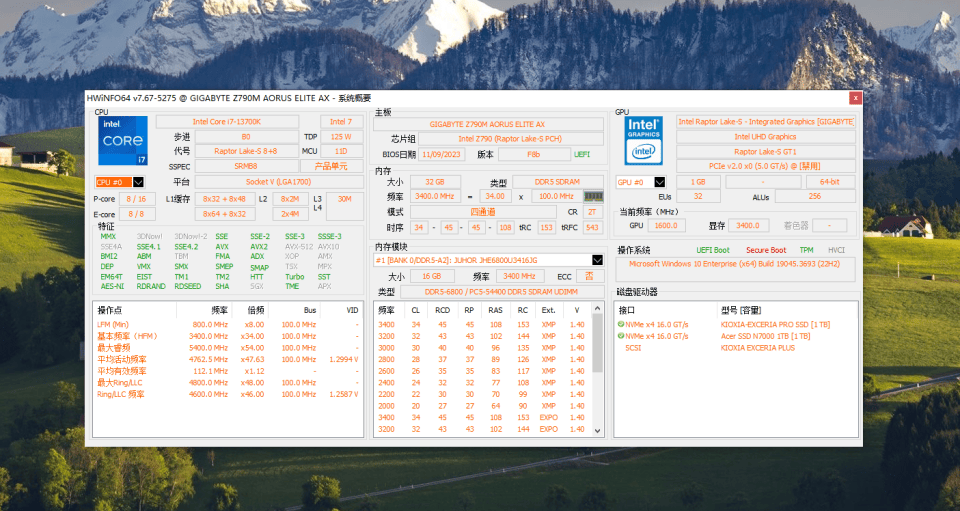Click the HVCI indicator
The width and height of the screenshot is (960, 511).
(836, 250)
